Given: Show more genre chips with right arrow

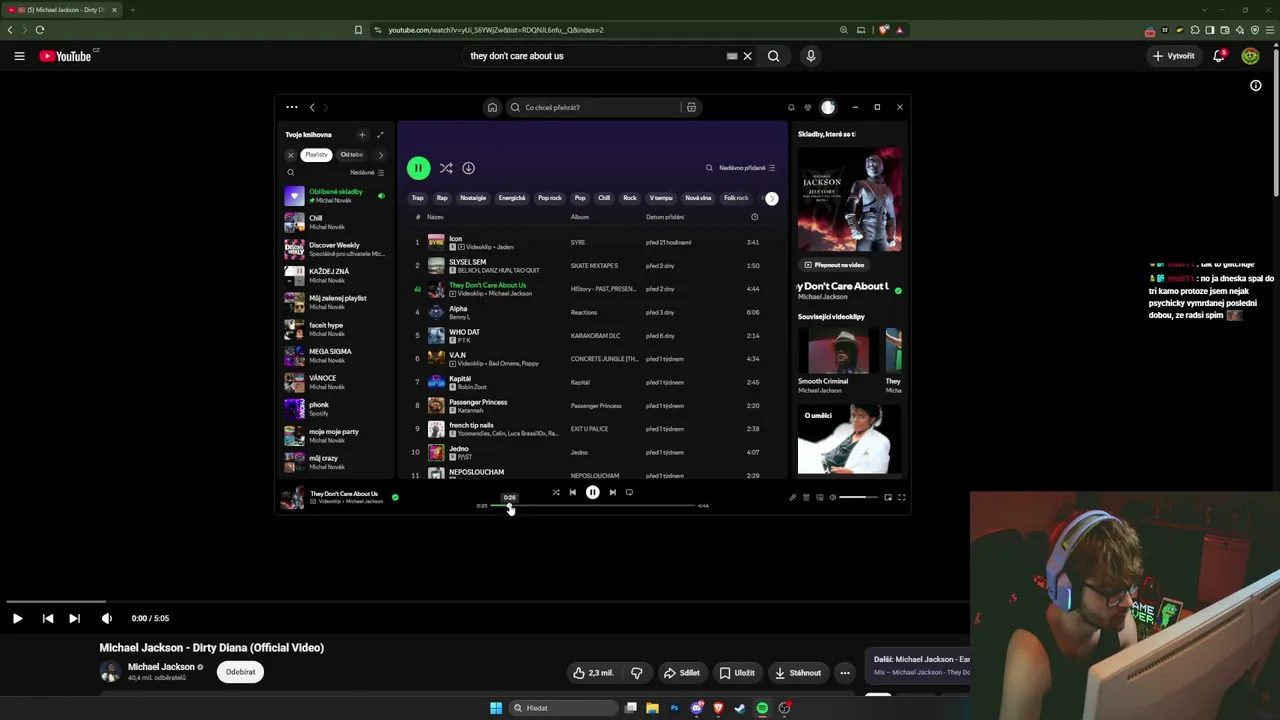Looking at the screenshot, I should (771, 198).
